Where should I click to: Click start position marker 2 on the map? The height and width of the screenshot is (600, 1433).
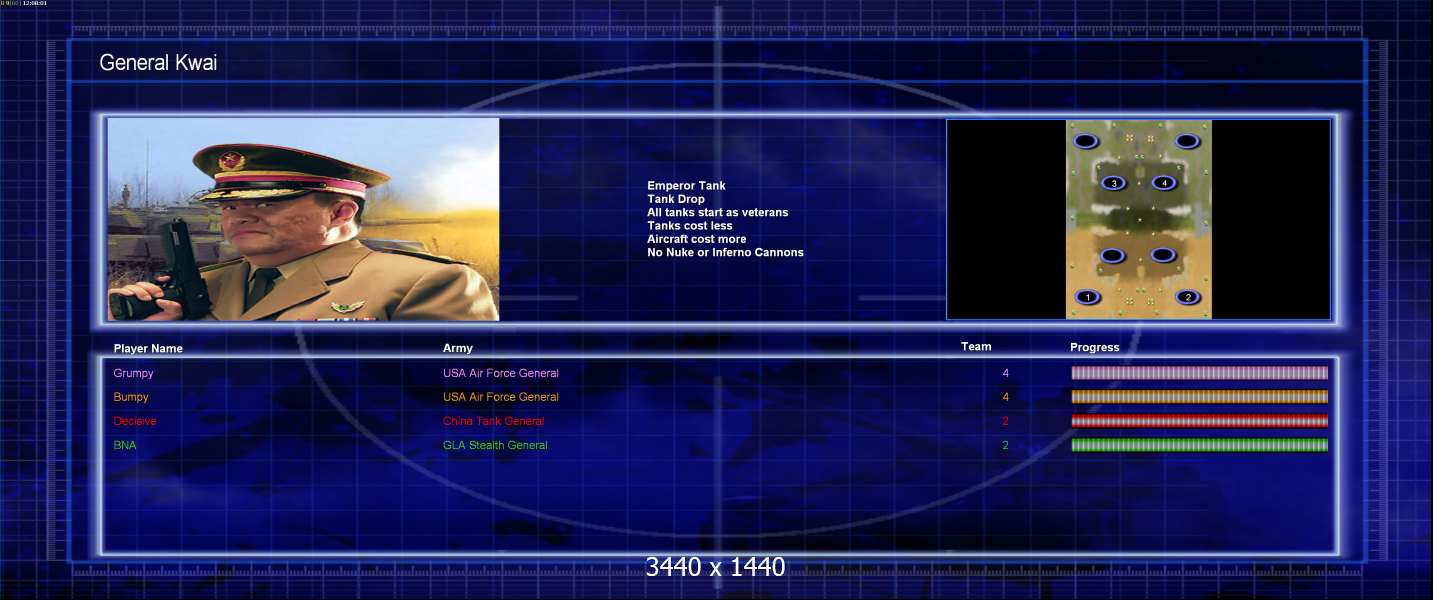pyautogui.click(x=1187, y=297)
